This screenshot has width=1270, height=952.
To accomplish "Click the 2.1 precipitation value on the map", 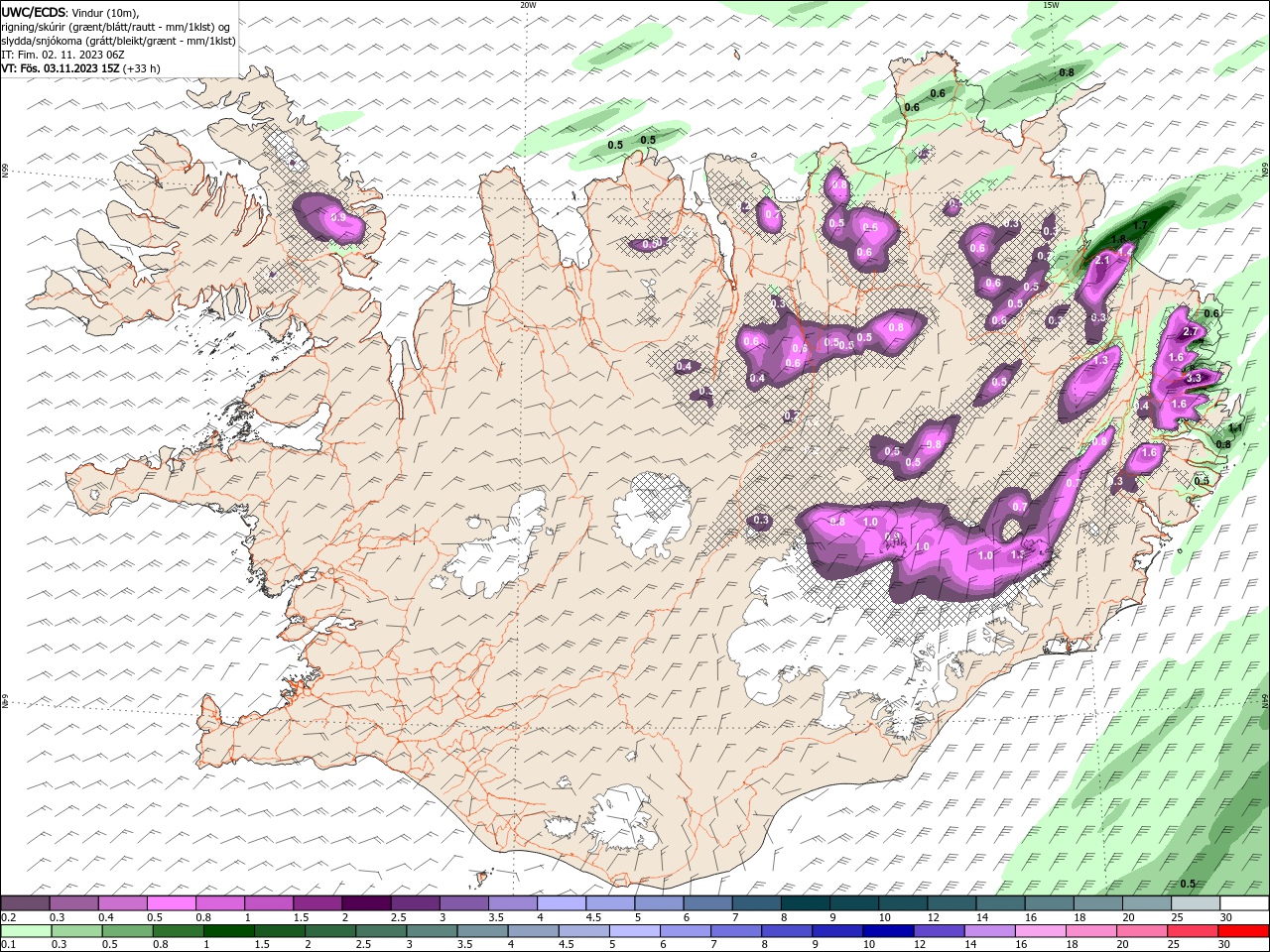I will (x=1102, y=260).
